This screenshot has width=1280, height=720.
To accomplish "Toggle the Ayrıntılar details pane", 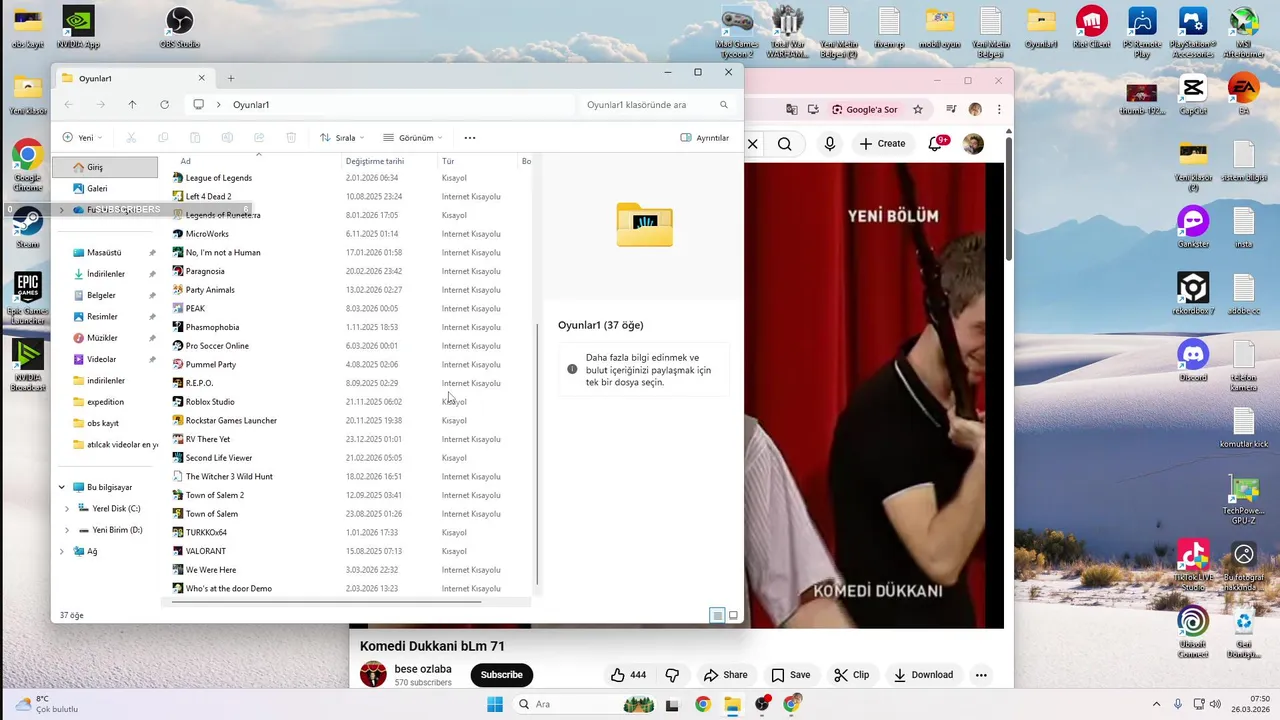I will (705, 138).
